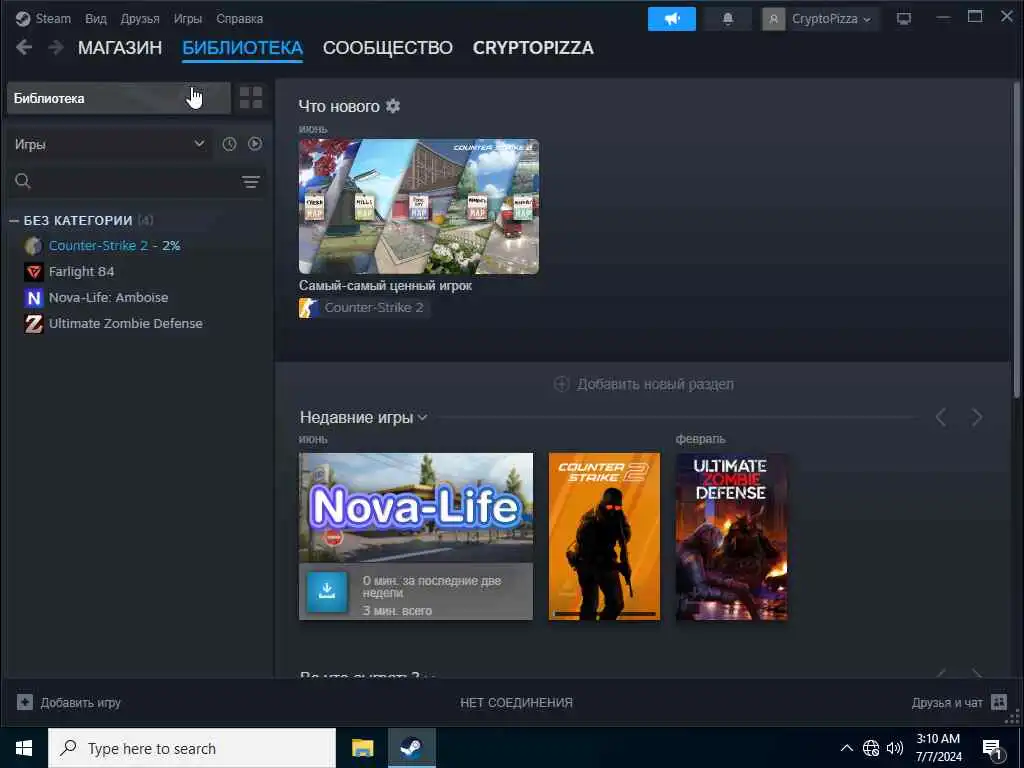Open File Explorer from taskbar
This screenshot has width=1024, height=768.
(x=362, y=748)
